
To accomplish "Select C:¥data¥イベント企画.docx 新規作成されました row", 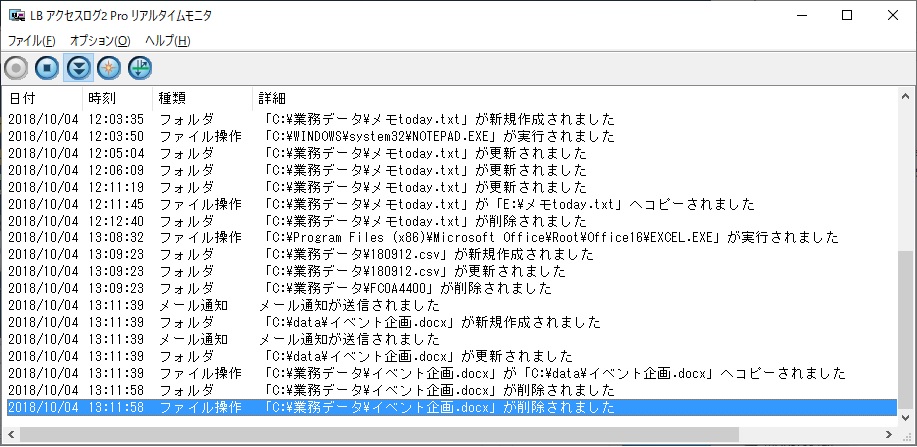I will (451, 322).
